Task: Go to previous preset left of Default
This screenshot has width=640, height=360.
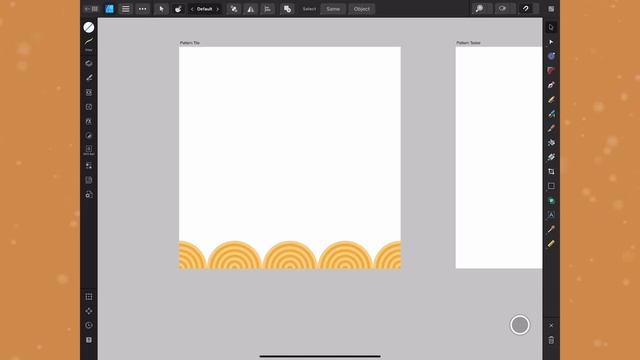Action: 192,9
